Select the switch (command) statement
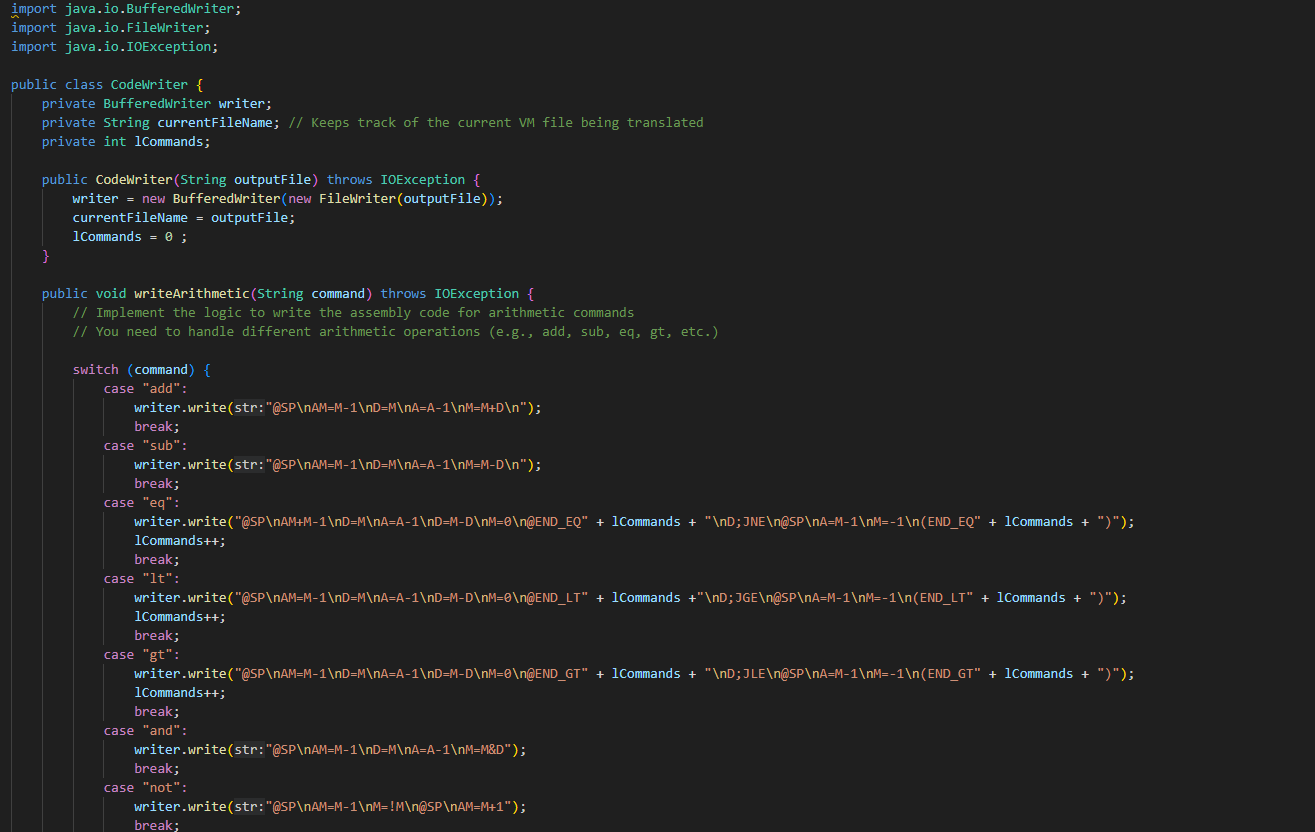This screenshot has width=1315, height=832. click(x=130, y=369)
